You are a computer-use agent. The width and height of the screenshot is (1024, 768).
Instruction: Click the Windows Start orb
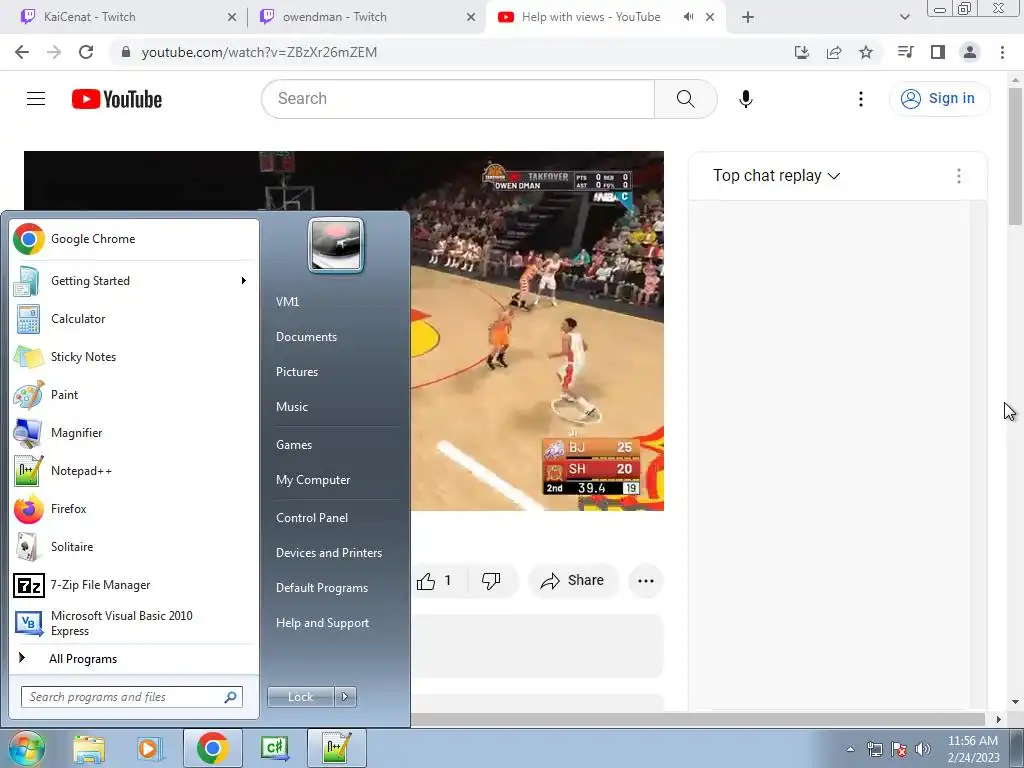click(x=27, y=748)
